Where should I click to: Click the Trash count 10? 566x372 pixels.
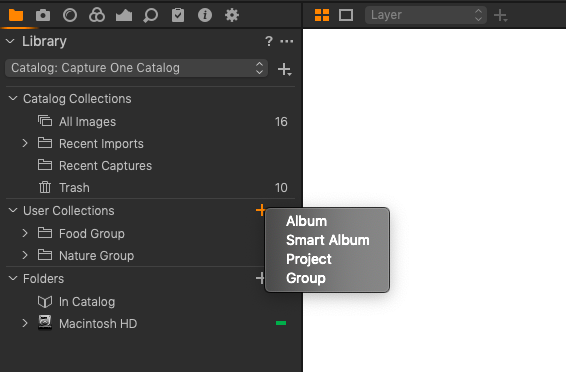(x=281, y=188)
